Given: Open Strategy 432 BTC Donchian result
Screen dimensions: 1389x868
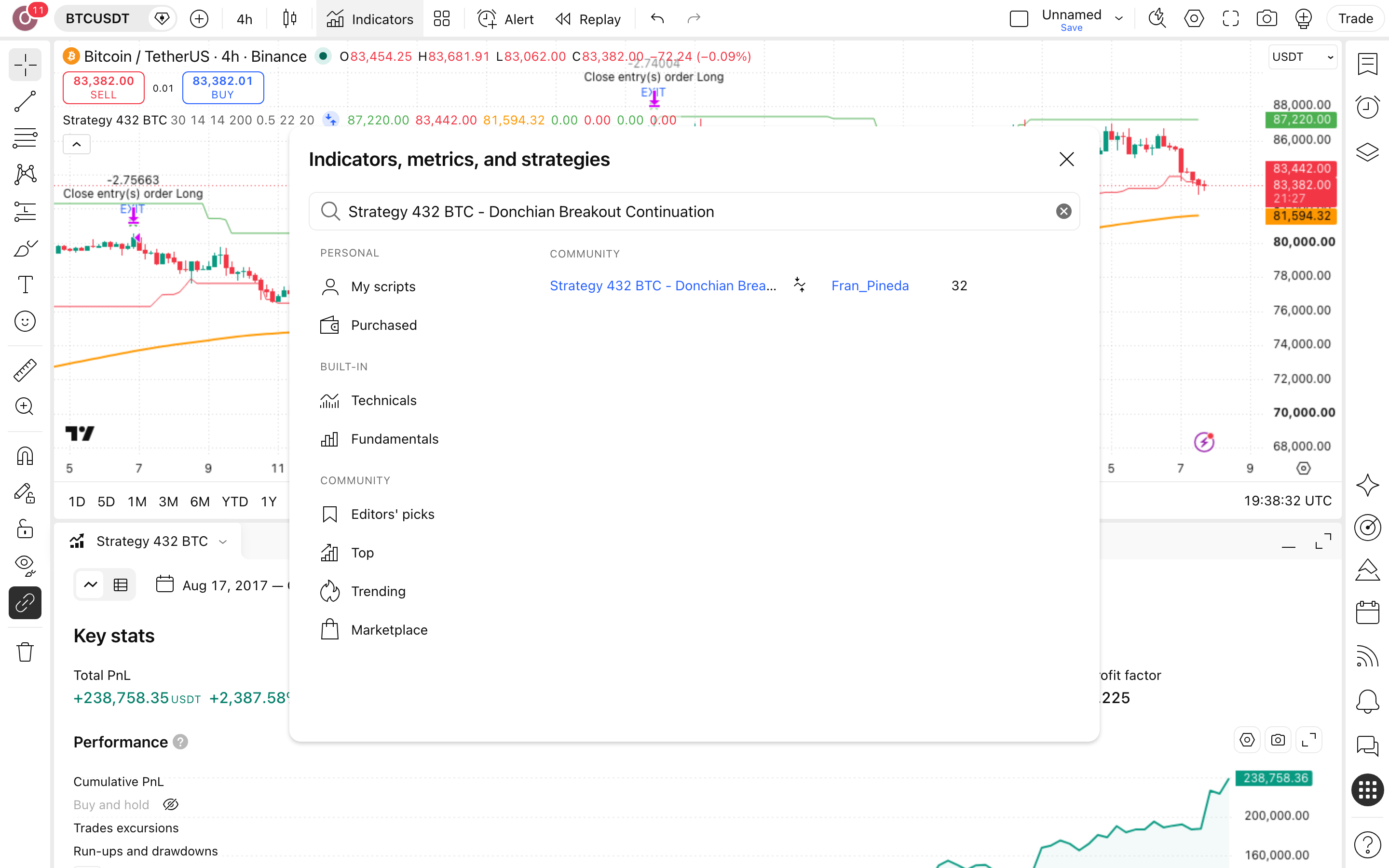Looking at the screenshot, I should point(663,285).
